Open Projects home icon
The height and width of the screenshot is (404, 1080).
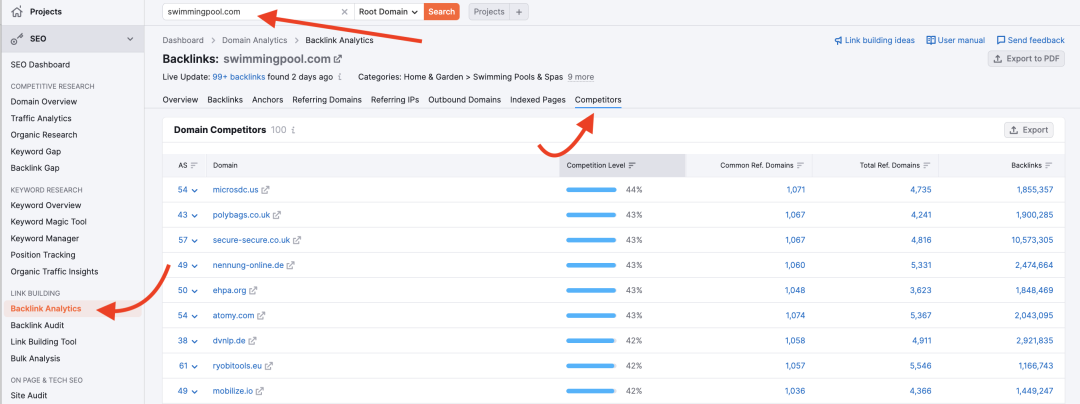[x=17, y=12]
